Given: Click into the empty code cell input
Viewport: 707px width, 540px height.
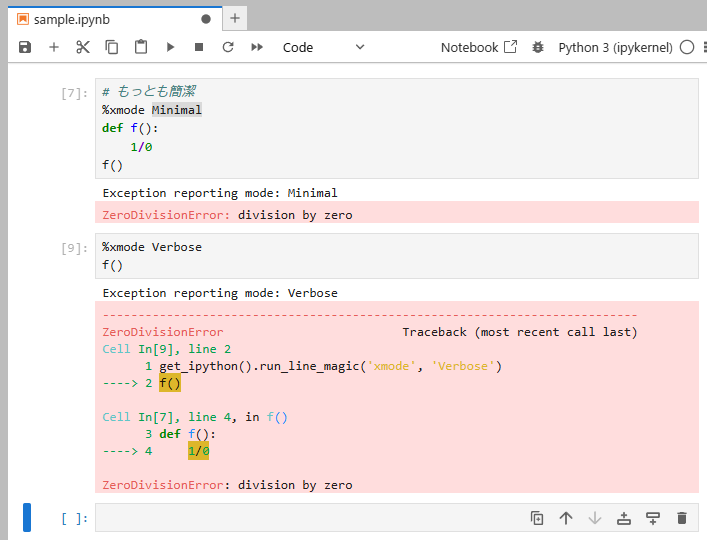Looking at the screenshot, I should (310, 518).
